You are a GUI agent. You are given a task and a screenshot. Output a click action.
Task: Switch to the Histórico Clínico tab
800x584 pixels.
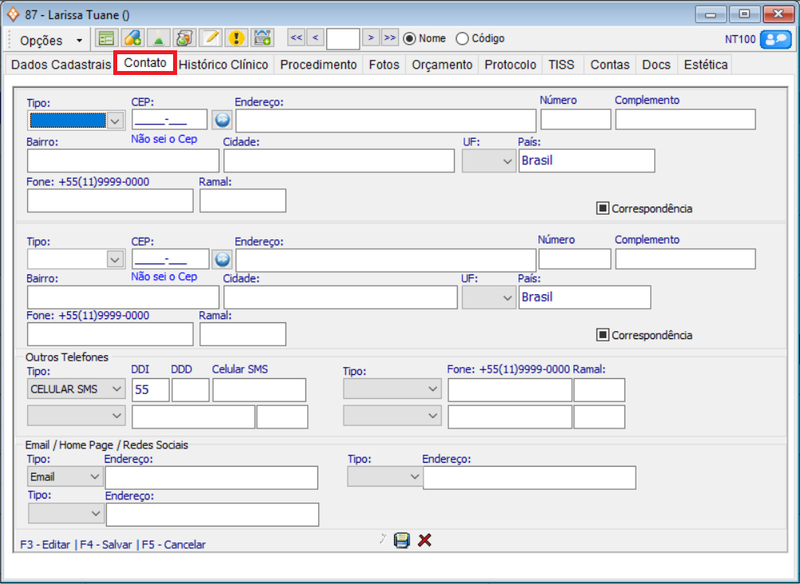pos(223,64)
